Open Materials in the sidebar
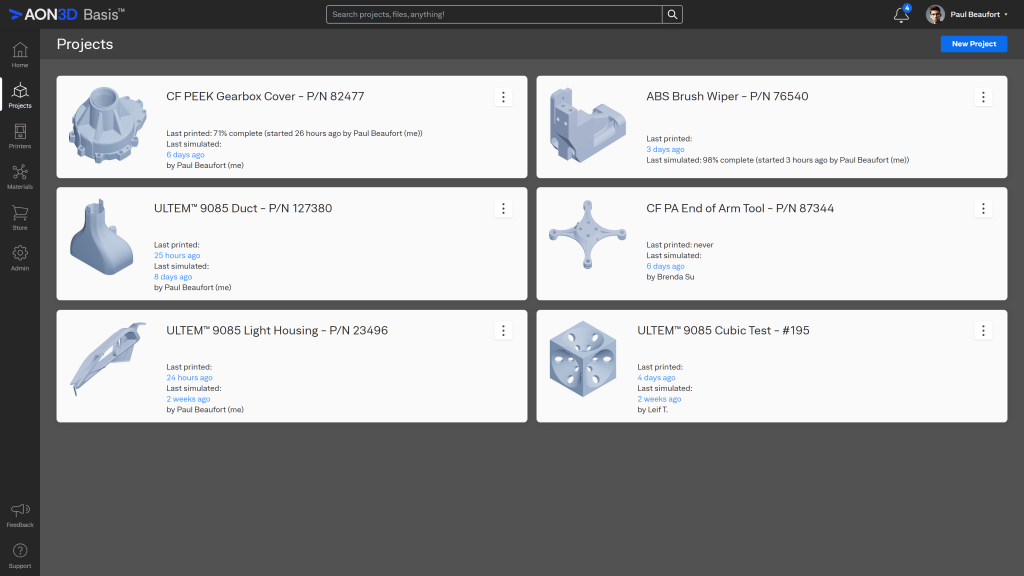Viewport: 1024px width, 576px height. (20, 176)
